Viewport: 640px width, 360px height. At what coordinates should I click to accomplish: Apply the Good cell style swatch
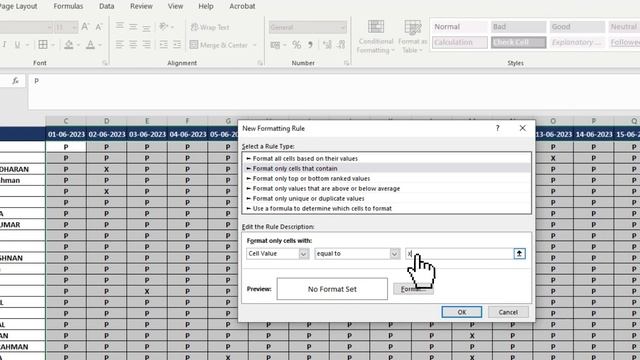(577, 27)
